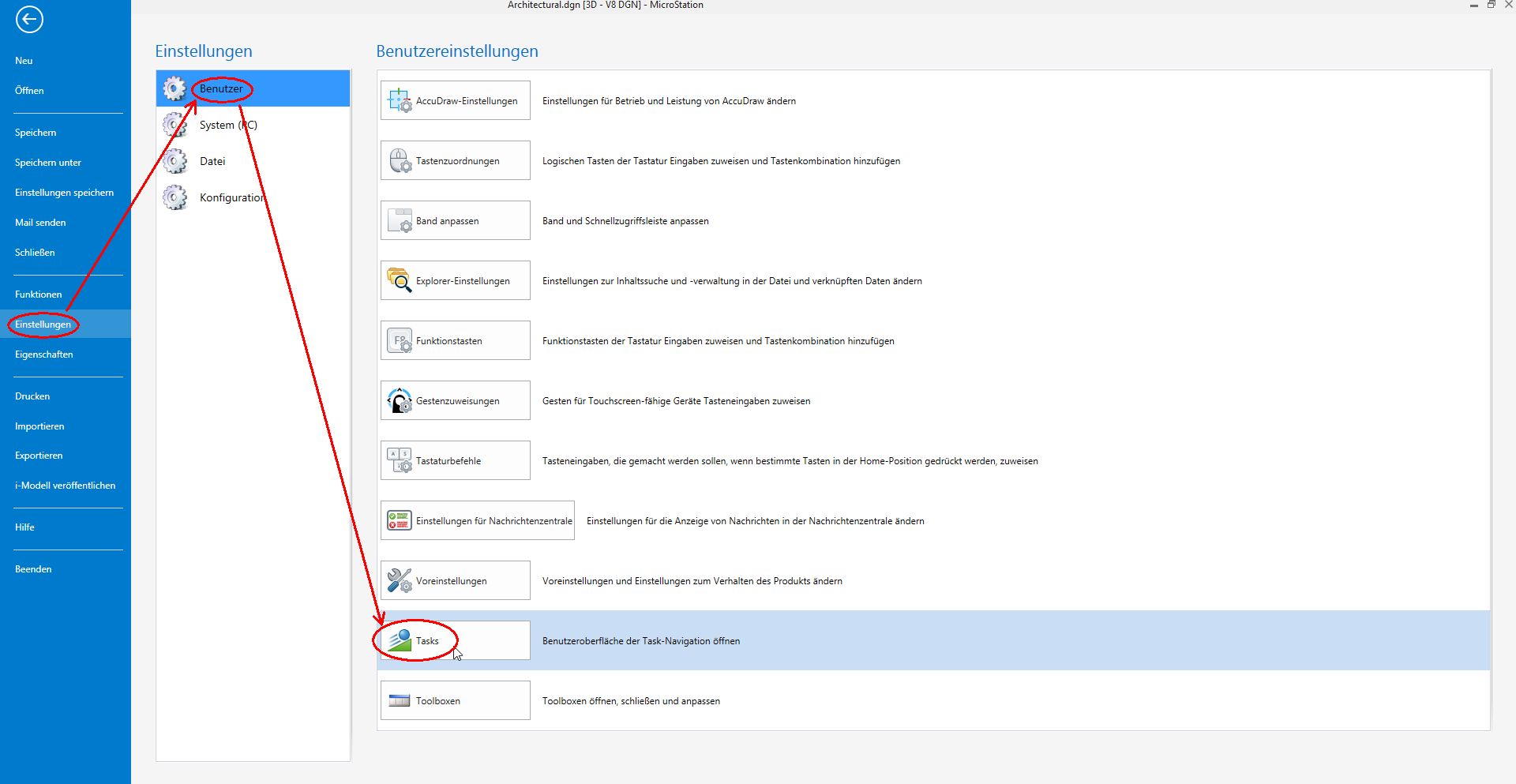Click AccuDraw description 'Einstellungen für Betrieb und Leistung'
Screen dimensions: 1516x784
pyautogui.click(x=669, y=101)
